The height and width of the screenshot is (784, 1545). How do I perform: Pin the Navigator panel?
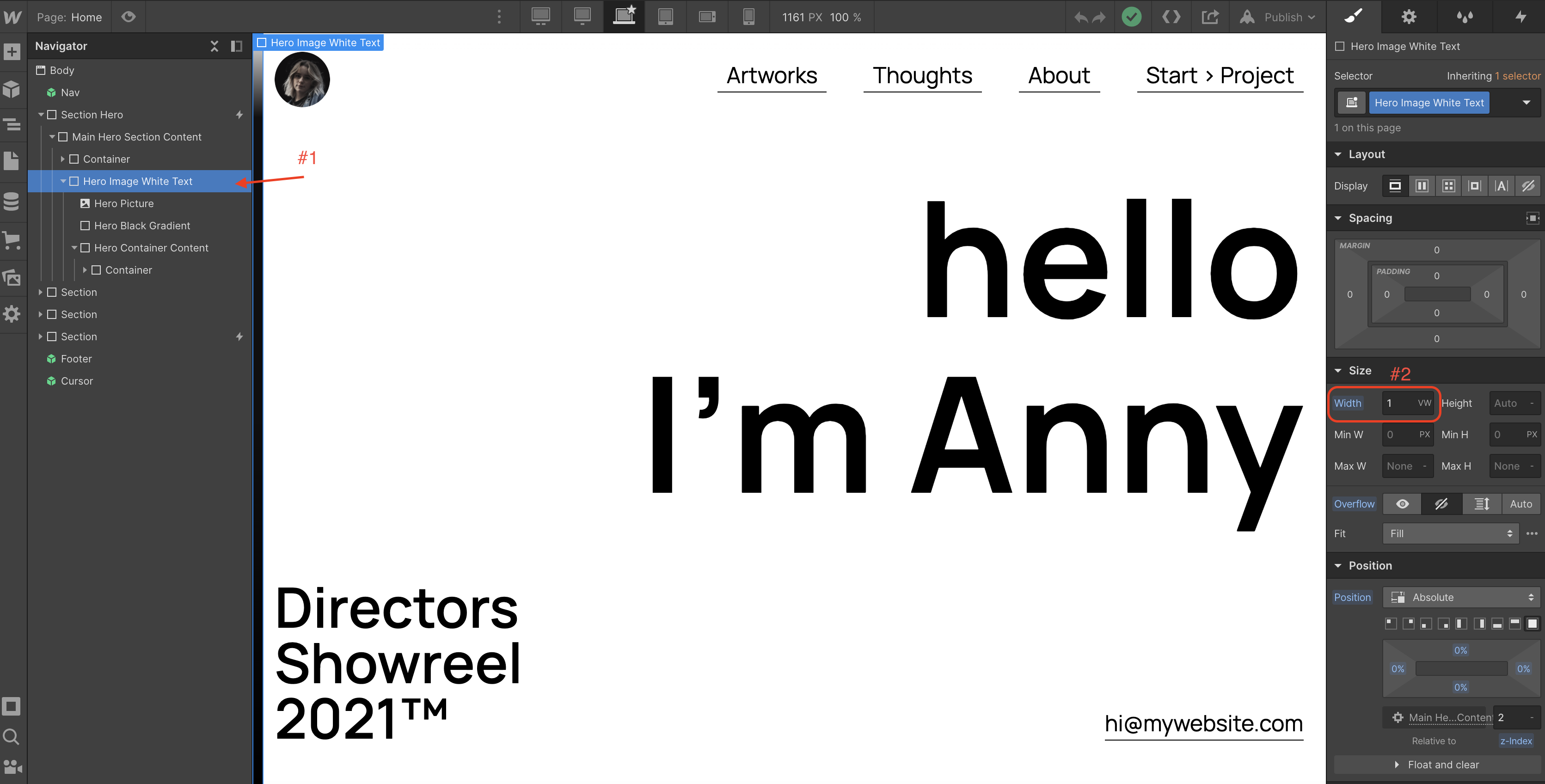click(x=236, y=46)
